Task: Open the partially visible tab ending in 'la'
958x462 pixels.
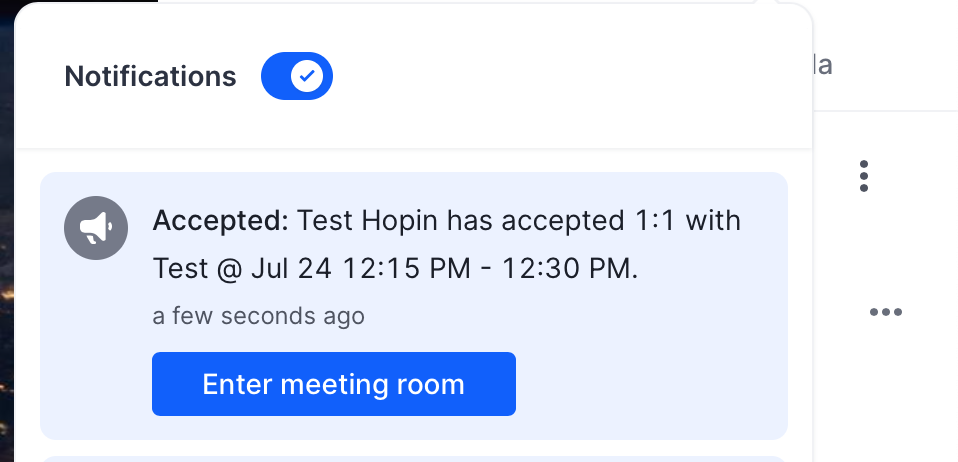Action: 823,65
